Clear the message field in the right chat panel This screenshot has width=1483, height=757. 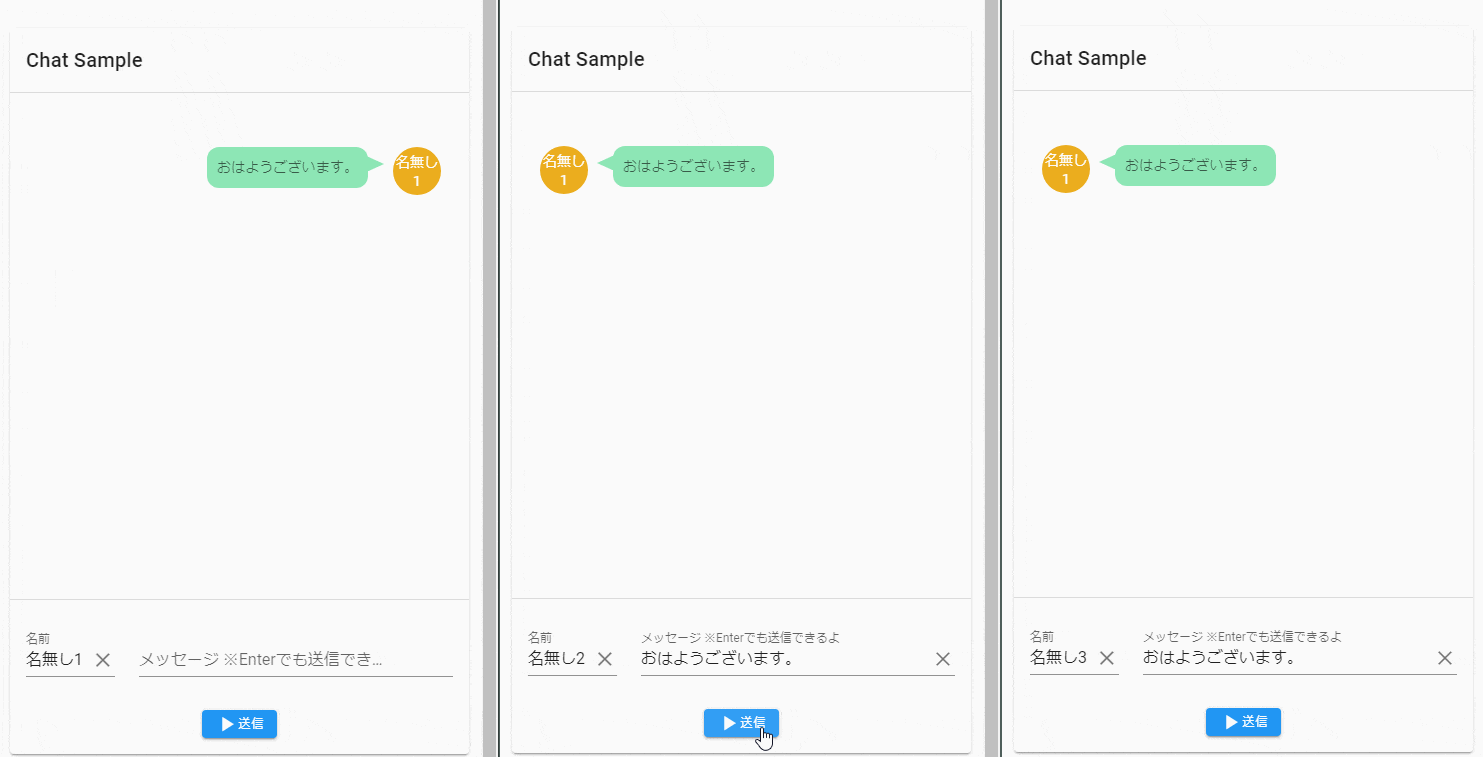(1445, 658)
